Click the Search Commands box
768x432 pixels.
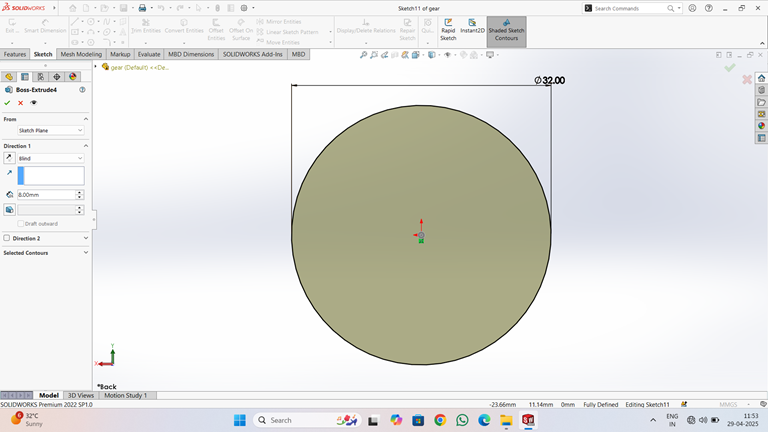pos(629,8)
